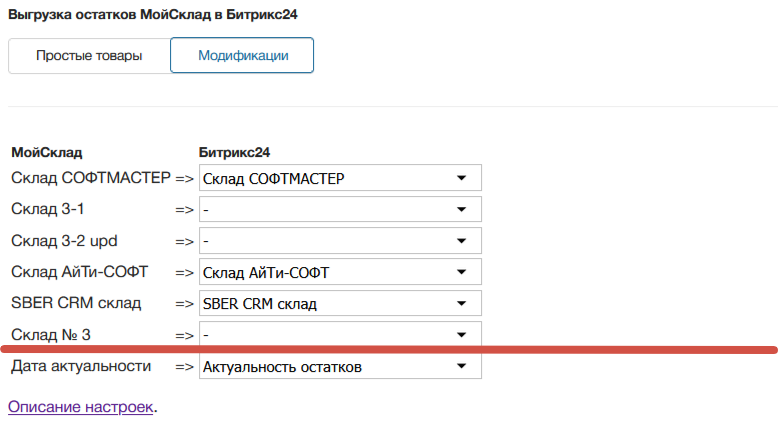Open the Актуальность остатков dropdown
778x432 pixels.
pos(340,367)
